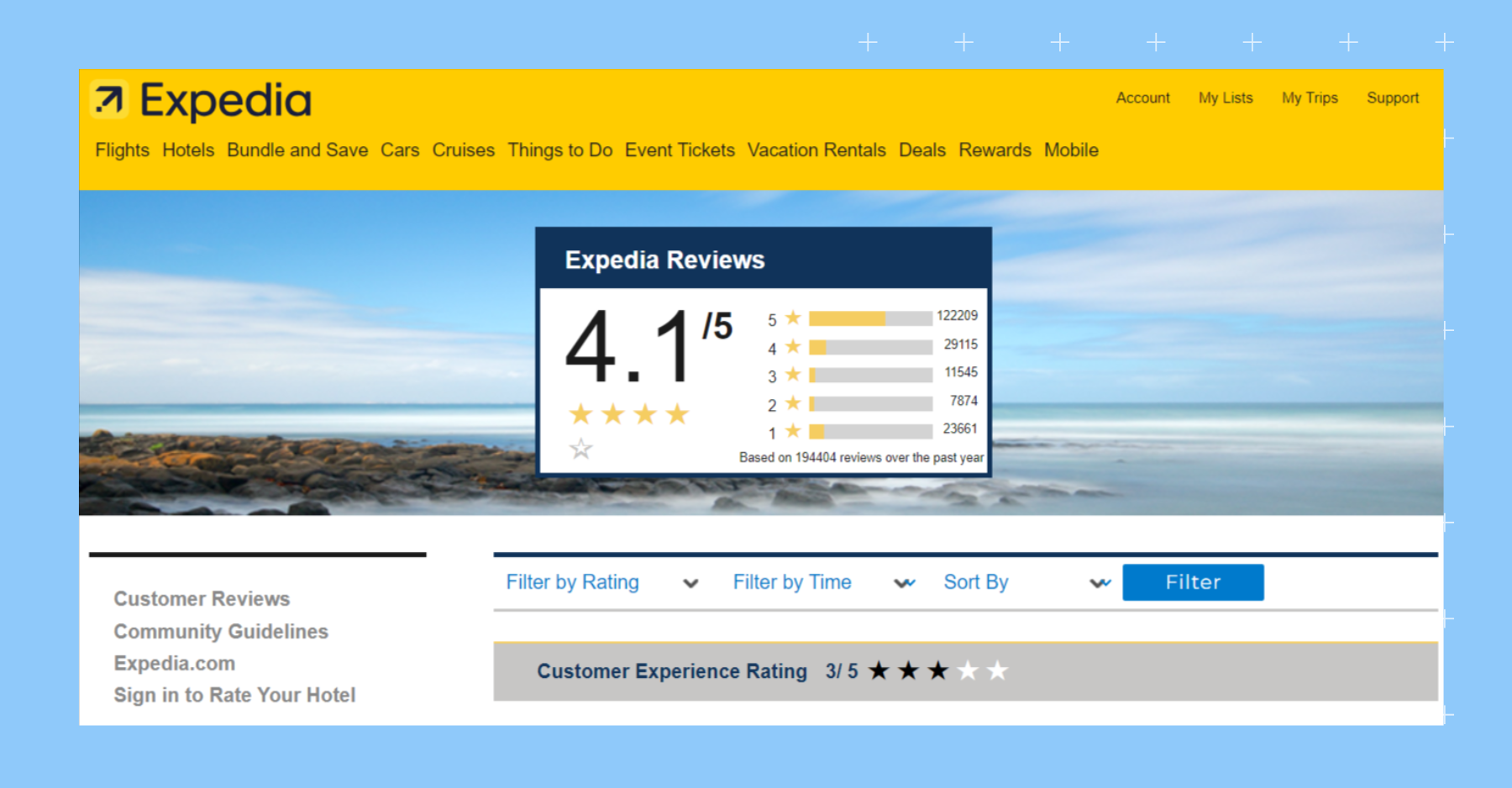Select the first gold star under the 4.1 score
Screen dimensions: 1512x788
[x=581, y=413]
